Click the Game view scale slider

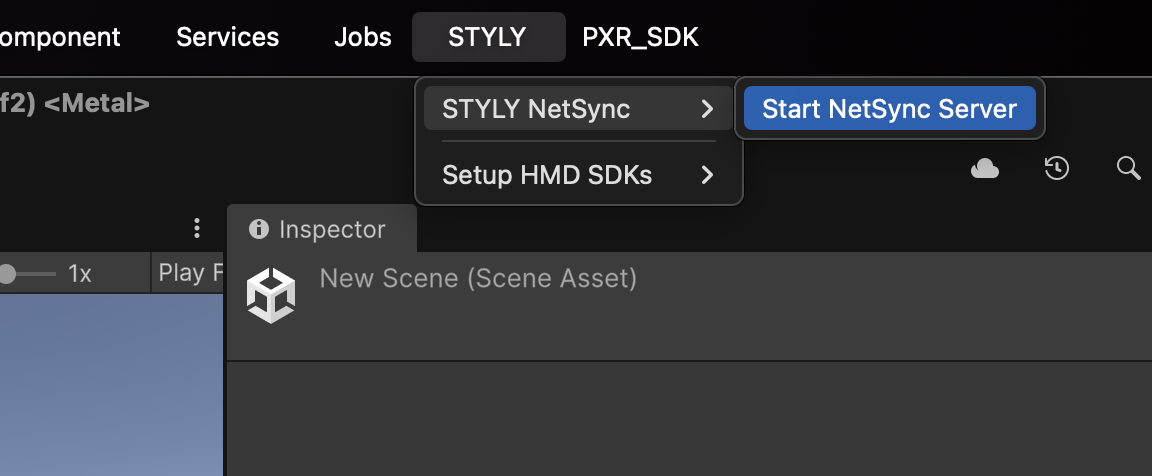[x=28, y=273]
